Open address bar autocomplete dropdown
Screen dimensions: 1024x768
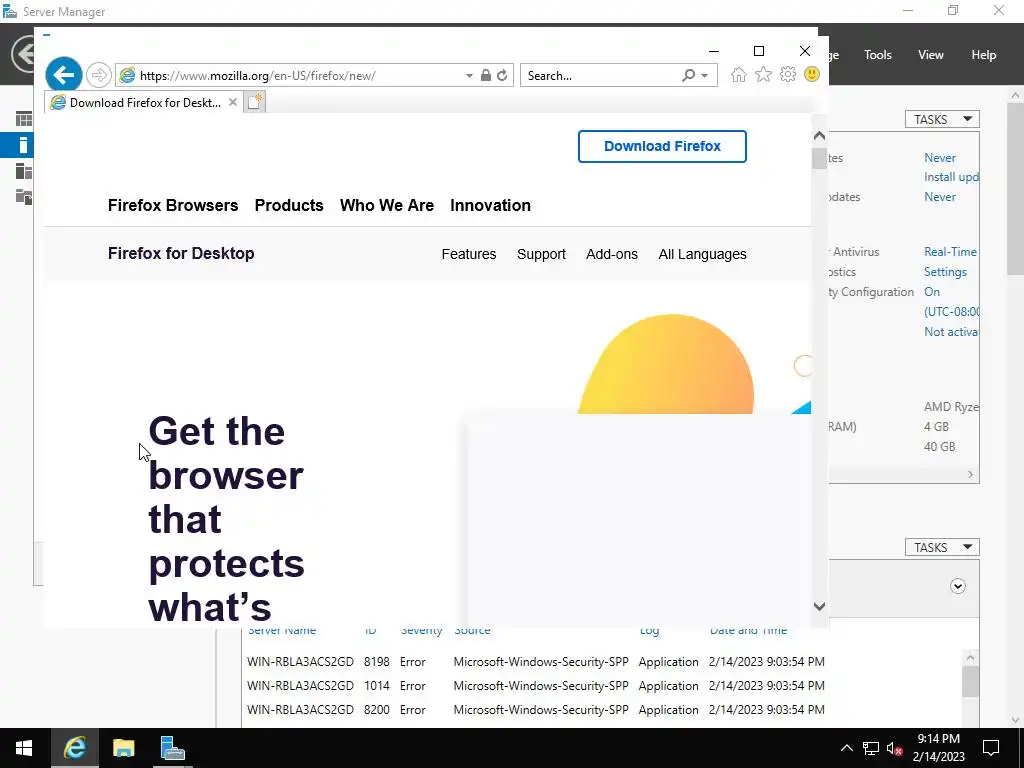(469, 76)
